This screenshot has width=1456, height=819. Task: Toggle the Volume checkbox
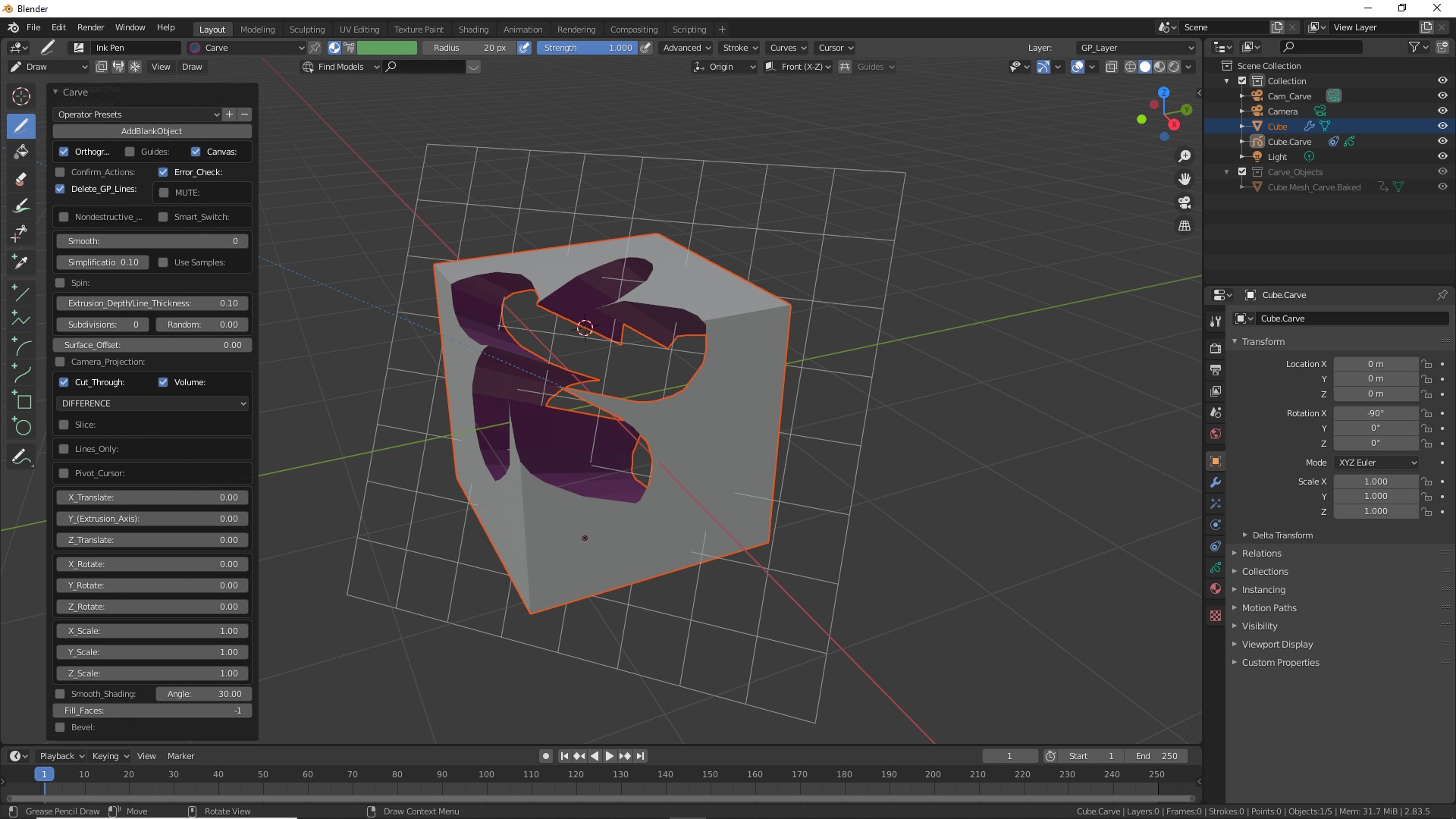[x=163, y=382]
